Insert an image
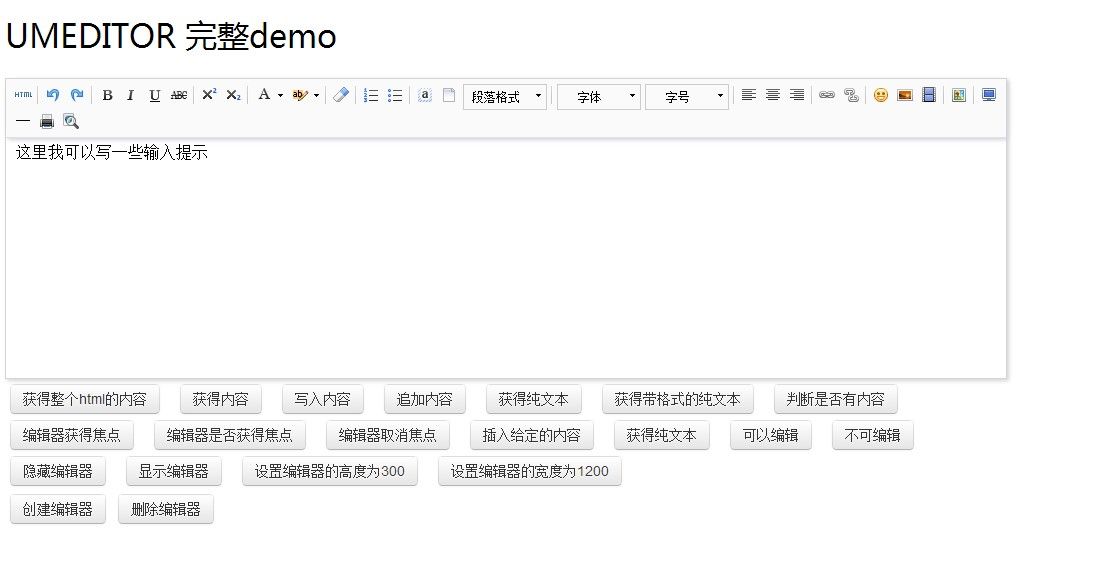Screen dimensions: 1096x574 coord(904,95)
